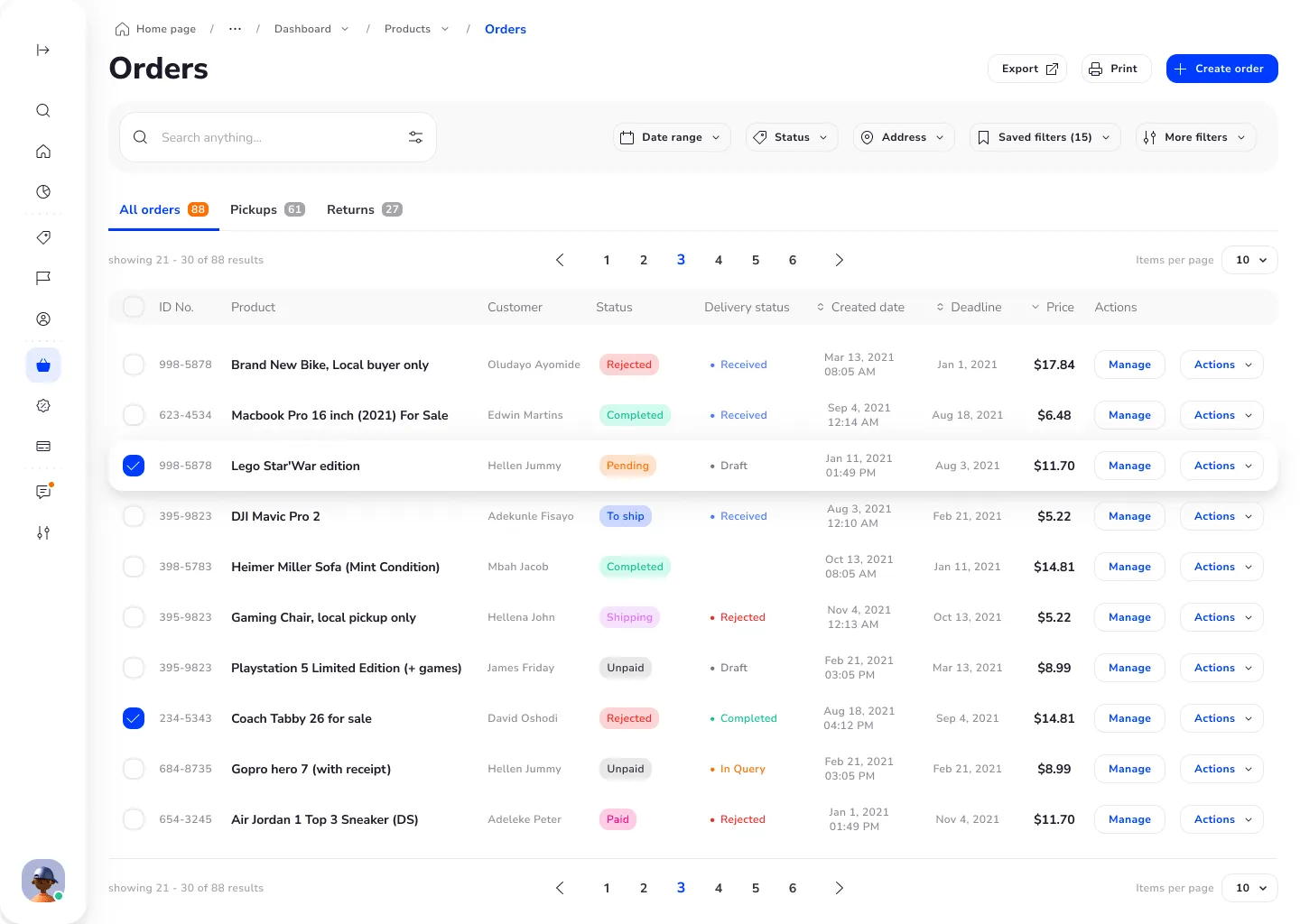Toggle the select-all checkbox in table header

134,307
